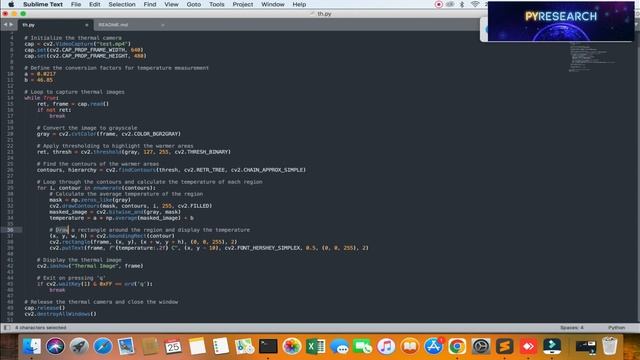The width and height of the screenshot is (640, 360).
Task: Click line number 36 in the gutter
Action: pos(10,230)
